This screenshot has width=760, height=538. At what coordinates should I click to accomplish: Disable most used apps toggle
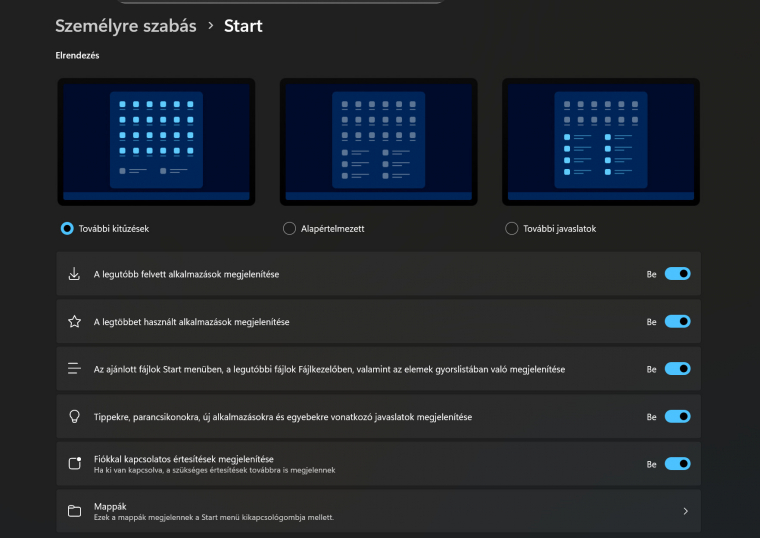click(677, 322)
